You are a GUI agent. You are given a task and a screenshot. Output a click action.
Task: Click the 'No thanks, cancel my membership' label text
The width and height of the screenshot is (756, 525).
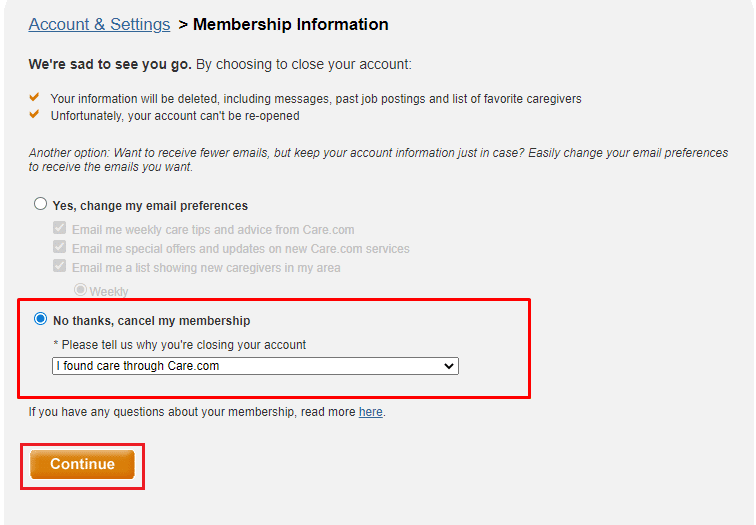click(151, 321)
